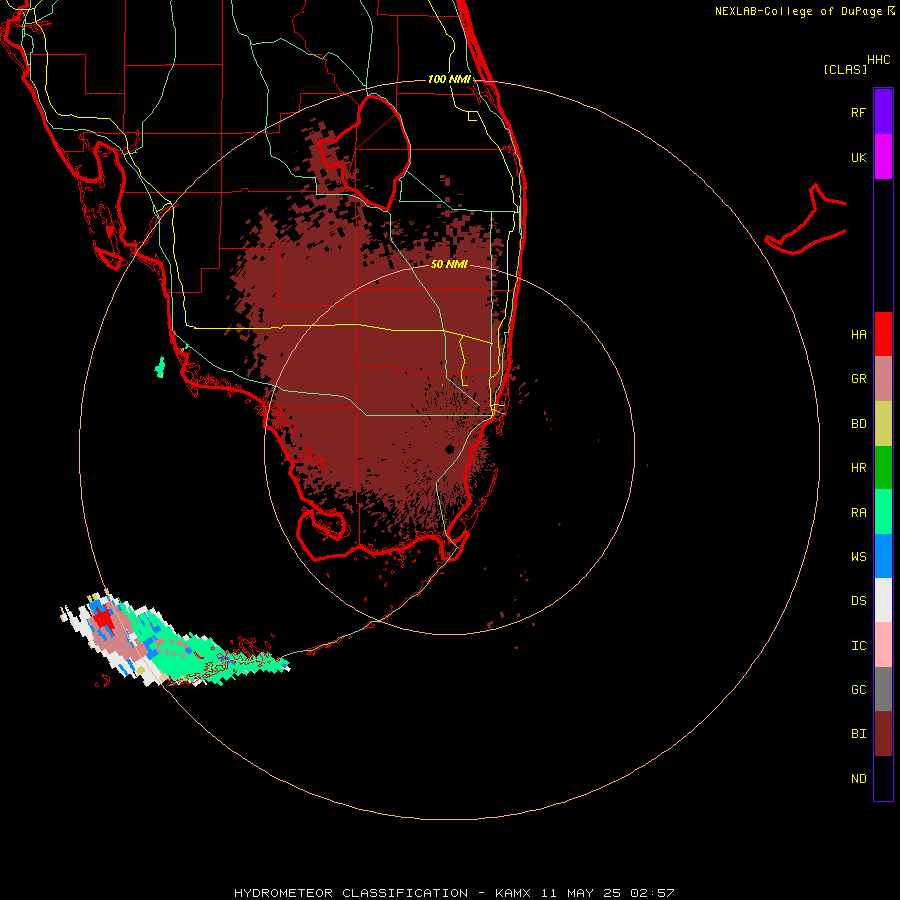Click the HHC product label

879,60
